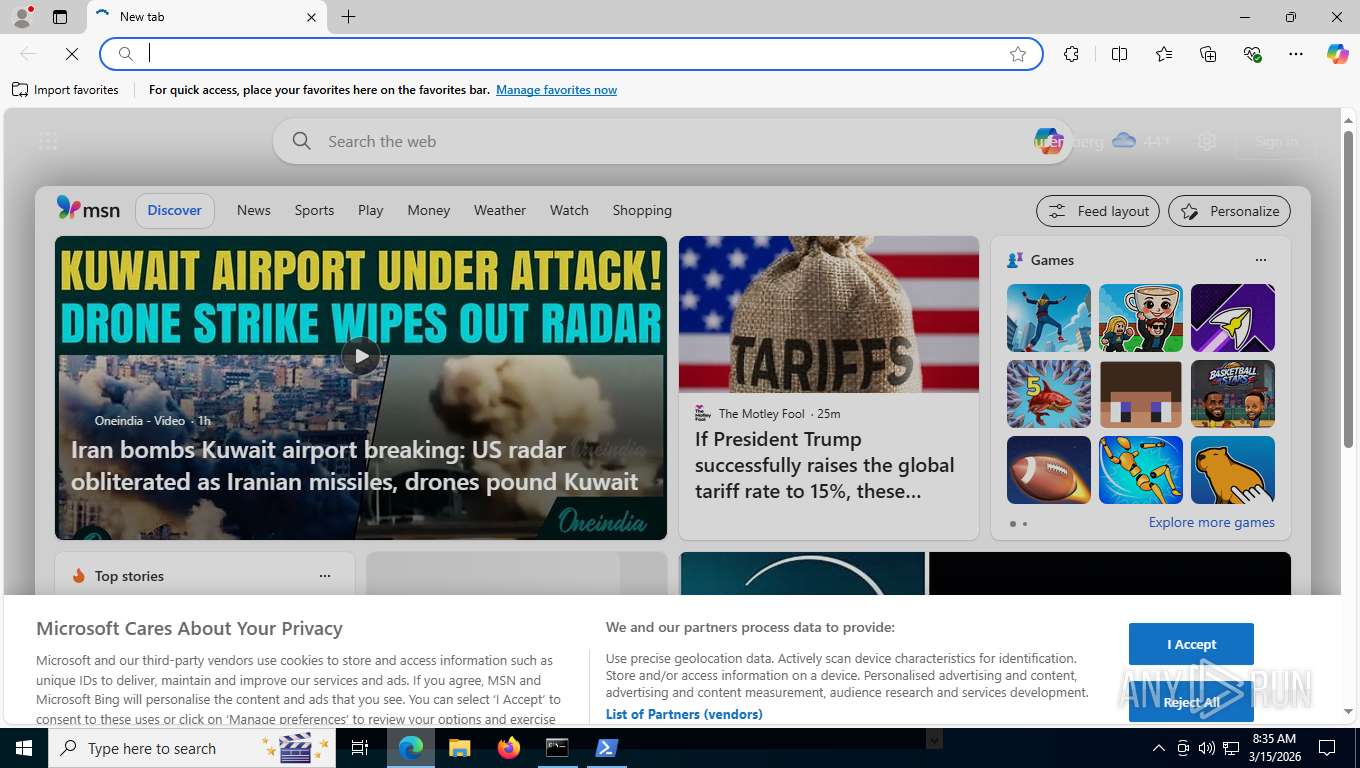The height and width of the screenshot is (768, 1360).
Task: Open the Play tab
Action: pyautogui.click(x=370, y=210)
